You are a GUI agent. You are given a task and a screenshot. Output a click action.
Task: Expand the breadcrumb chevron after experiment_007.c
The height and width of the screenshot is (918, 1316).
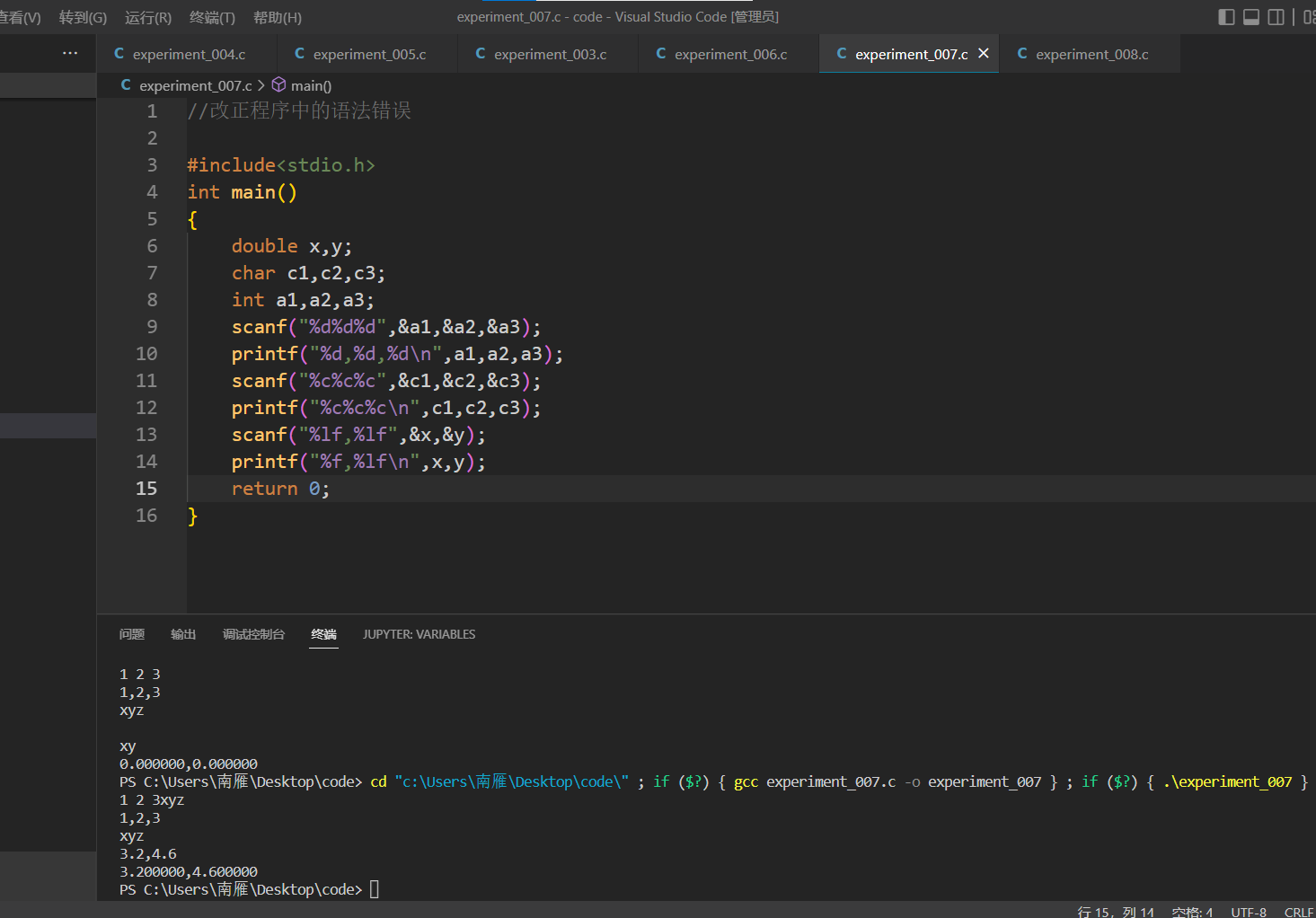click(261, 85)
